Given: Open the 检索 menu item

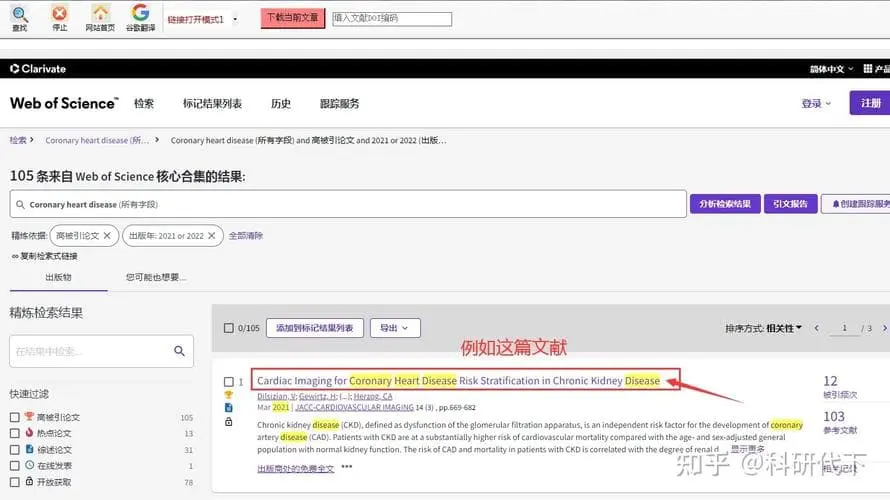Looking at the screenshot, I should click(x=144, y=104).
